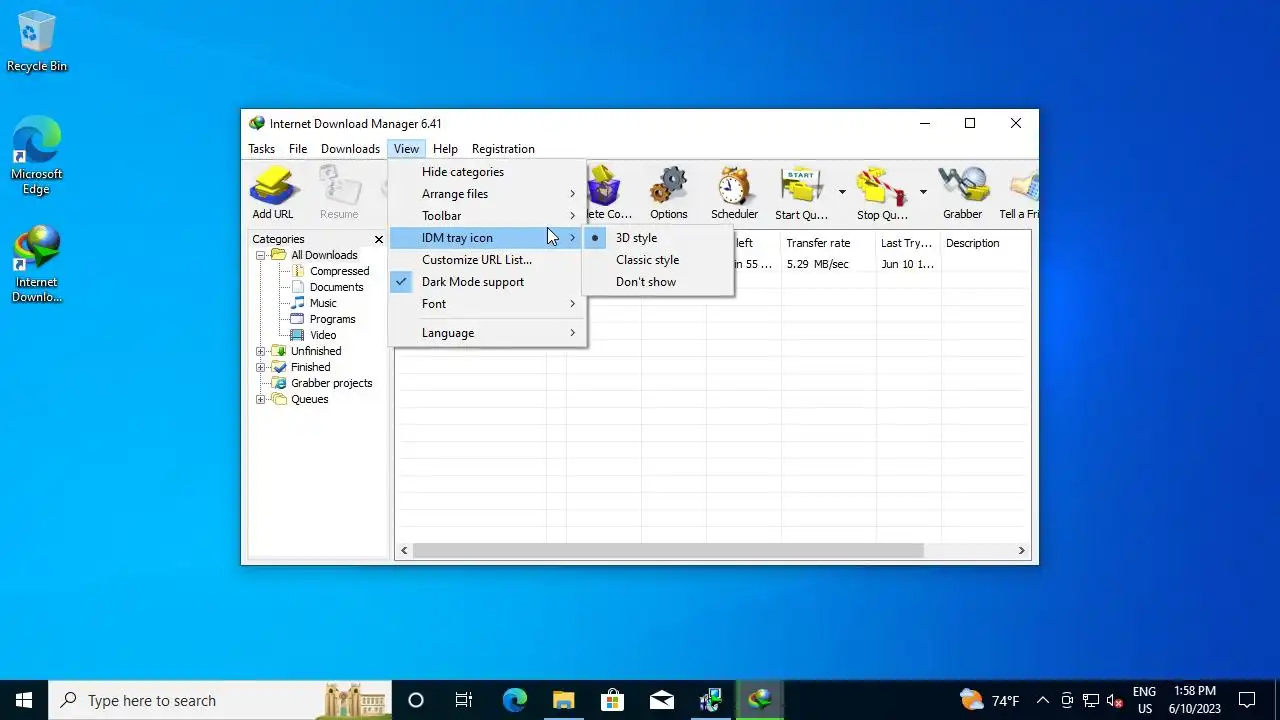This screenshot has height=720, width=1280.
Task: Click the Delete Completed toolbar icon
Action: tap(609, 193)
